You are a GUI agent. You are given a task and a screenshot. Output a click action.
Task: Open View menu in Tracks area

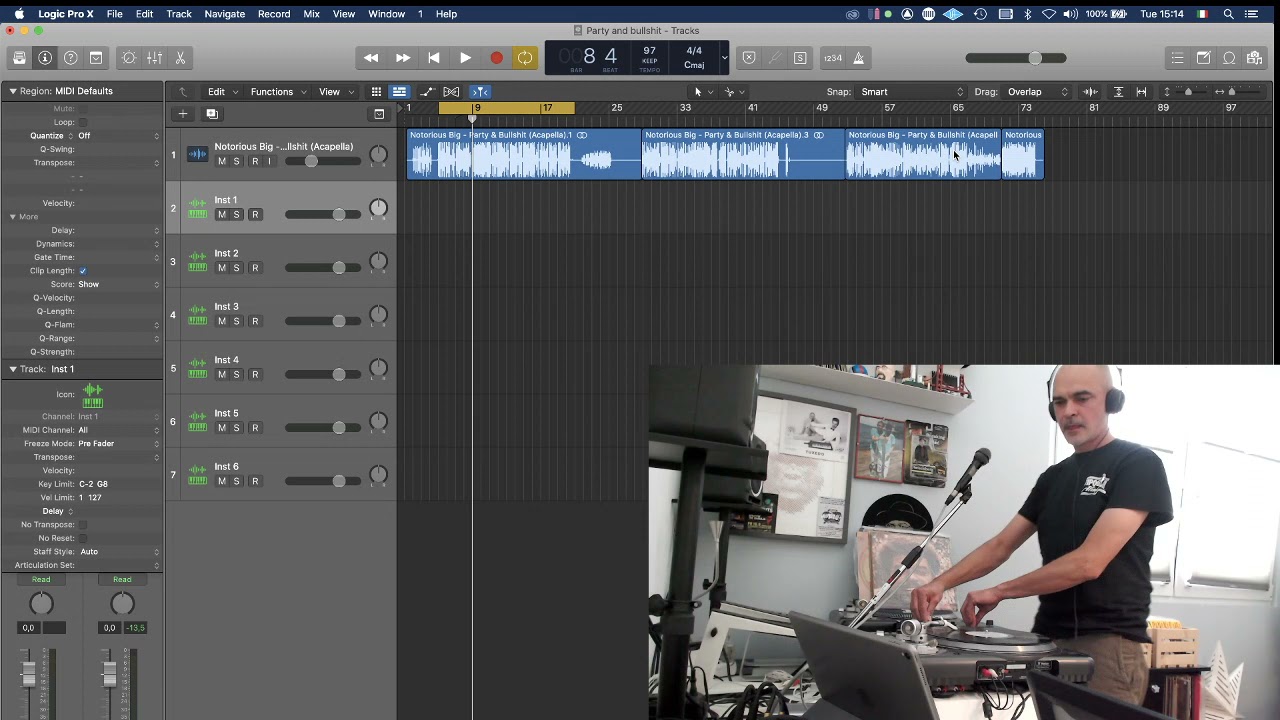tap(335, 91)
